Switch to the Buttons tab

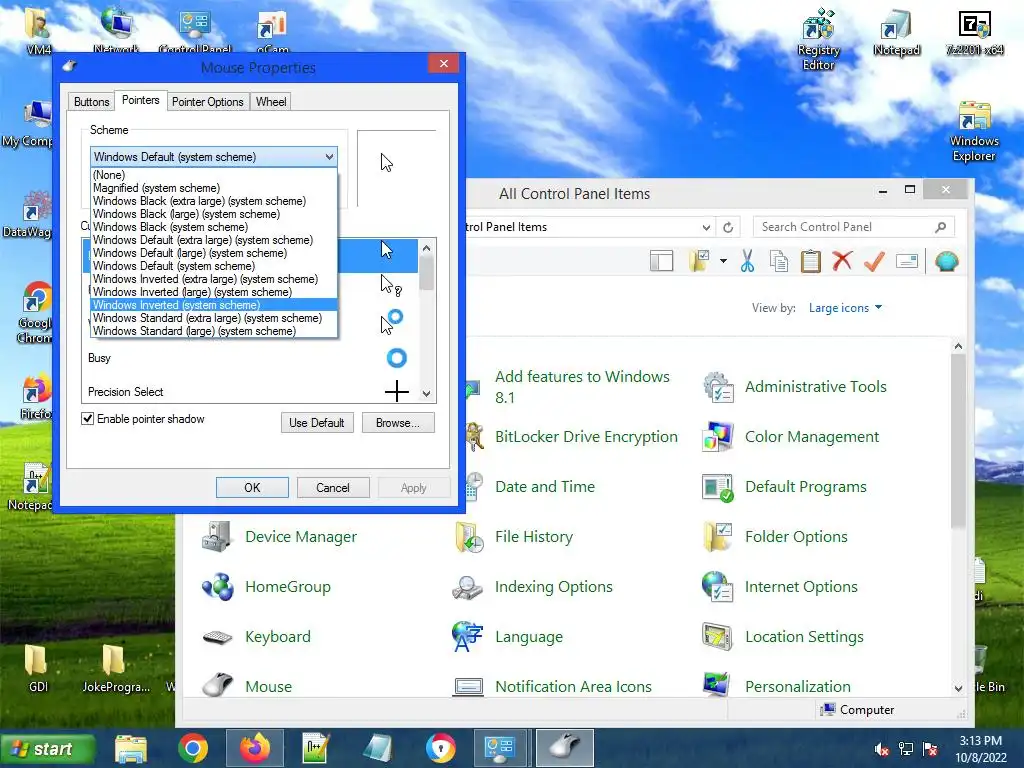tap(91, 102)
